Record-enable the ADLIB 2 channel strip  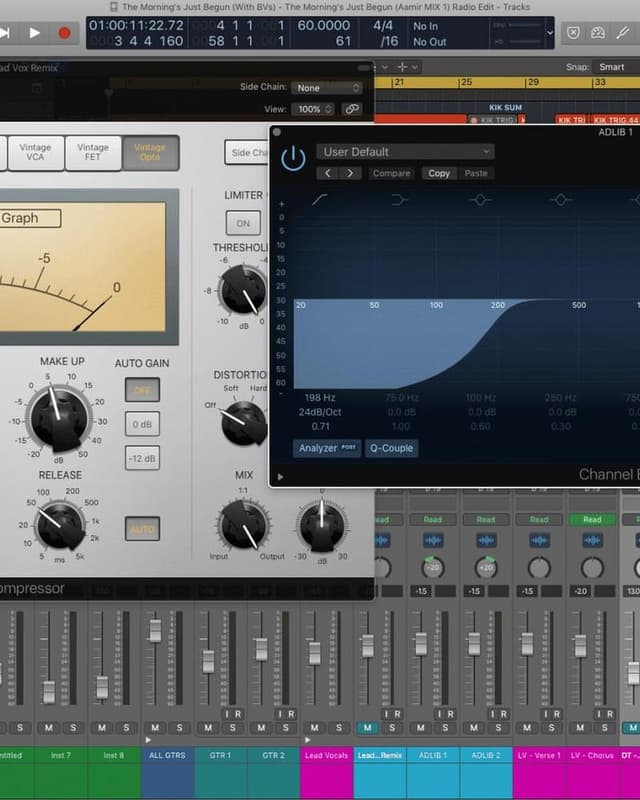pyautogui.click(x=504, y=714)
